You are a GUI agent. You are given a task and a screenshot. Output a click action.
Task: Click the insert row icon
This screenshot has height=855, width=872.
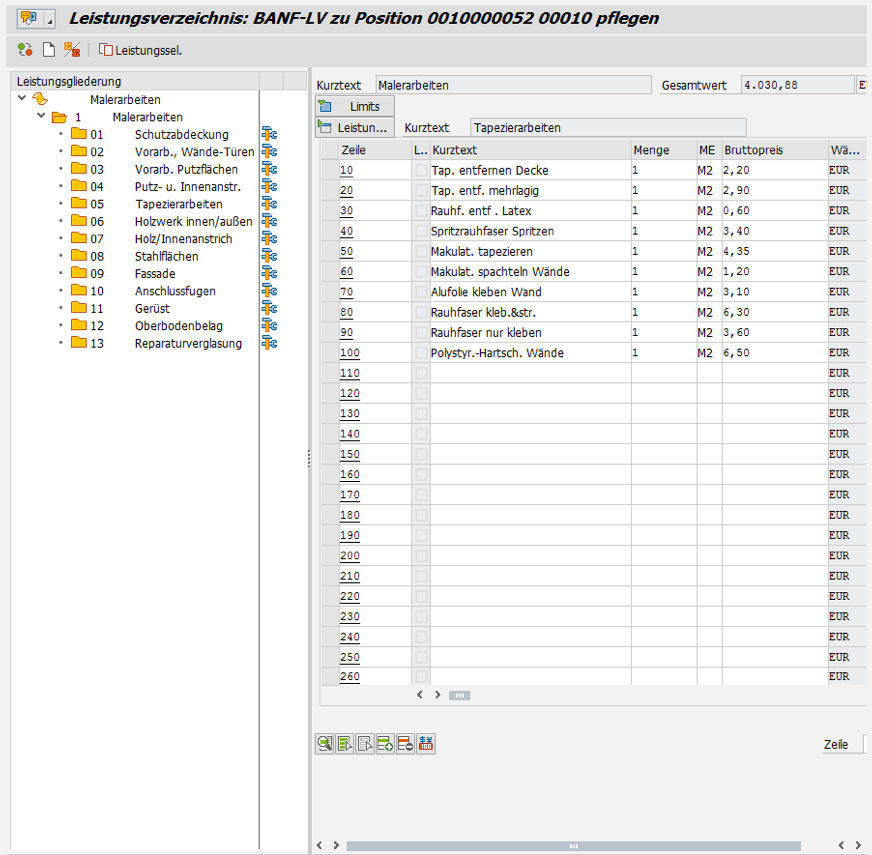pyautogui.click(x=385, y=743)
